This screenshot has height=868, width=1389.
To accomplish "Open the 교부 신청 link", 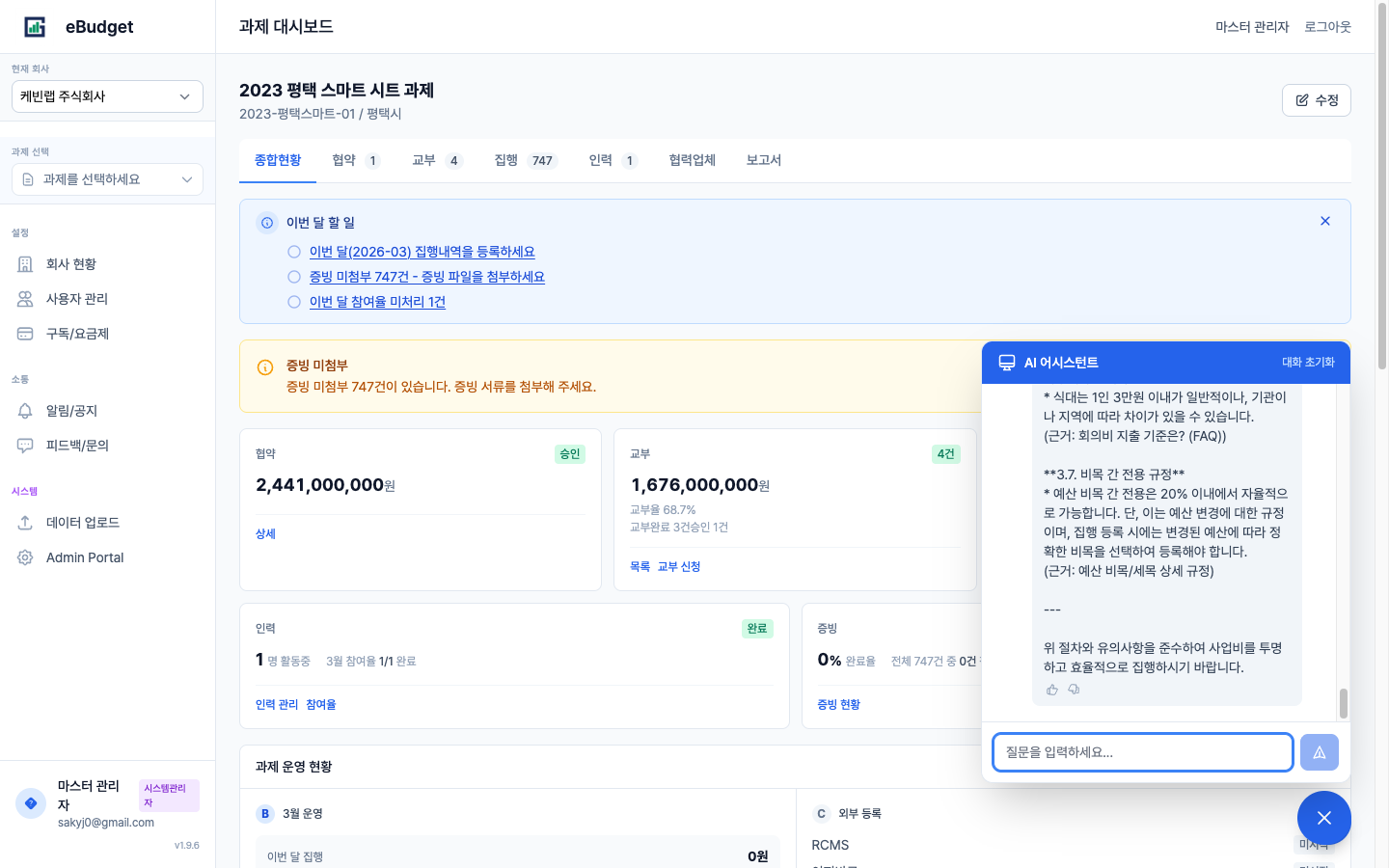I will coord(677,566).
